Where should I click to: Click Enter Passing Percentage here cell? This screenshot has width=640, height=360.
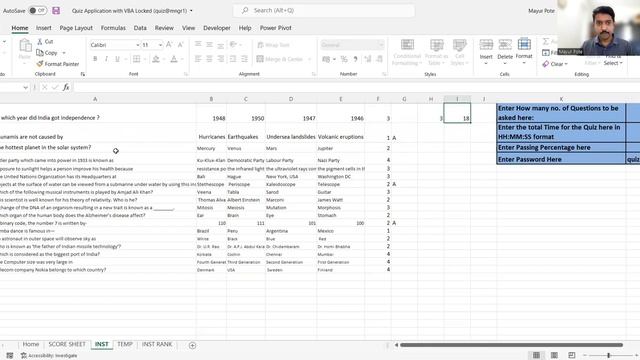[561, 147]
